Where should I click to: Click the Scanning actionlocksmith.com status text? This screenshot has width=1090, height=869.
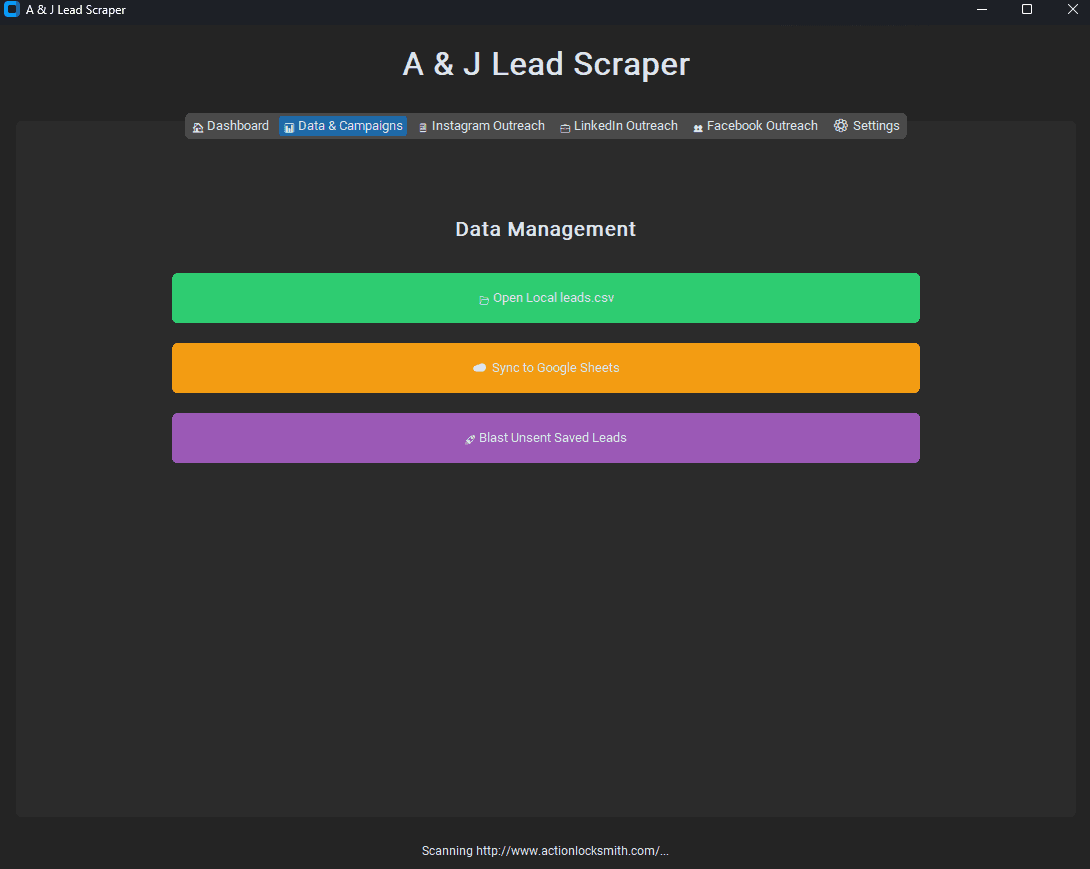(x=545, y=851)
